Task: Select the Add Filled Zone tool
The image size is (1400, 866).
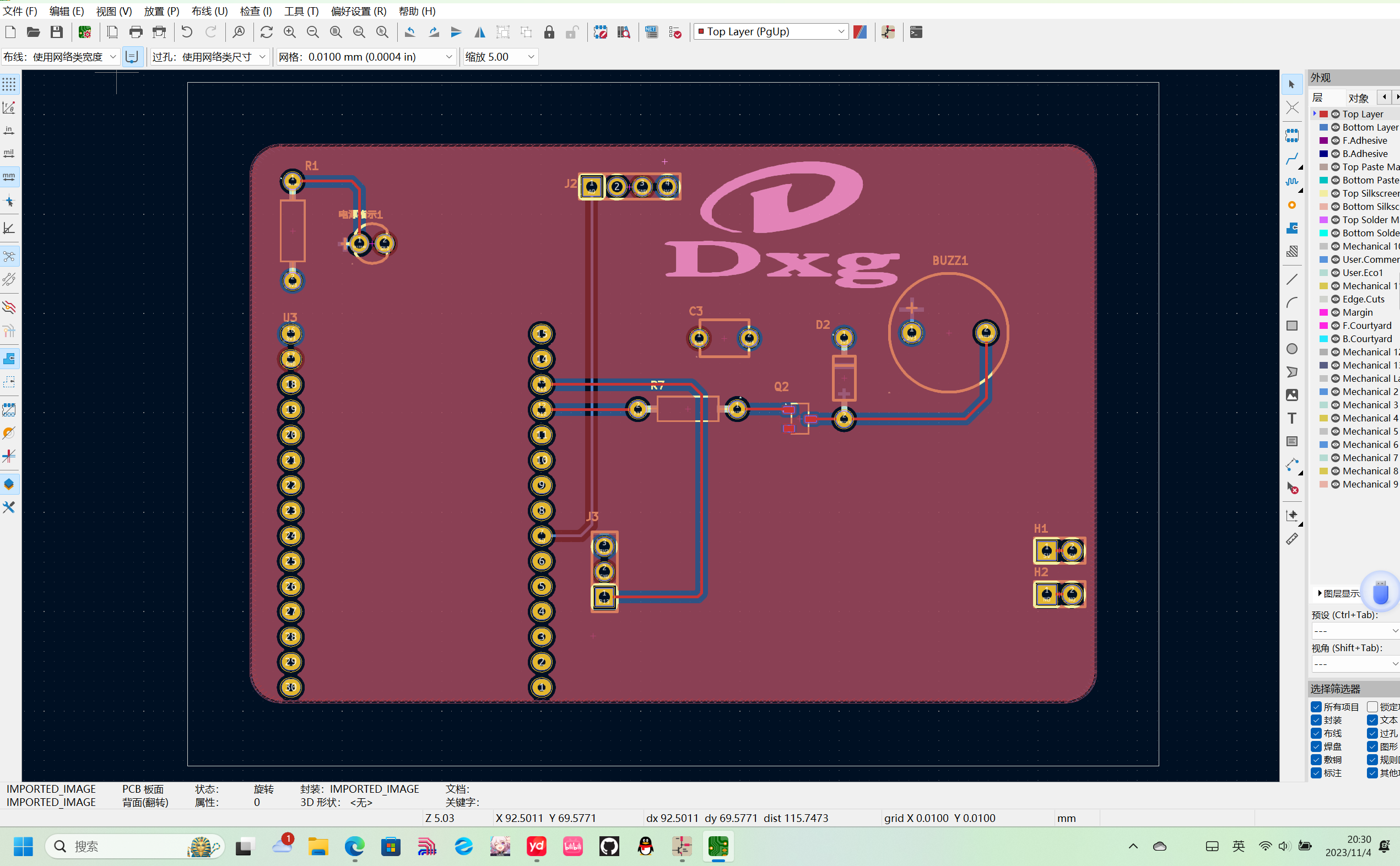Action: pyautogui.click(x=1291, y=228)
